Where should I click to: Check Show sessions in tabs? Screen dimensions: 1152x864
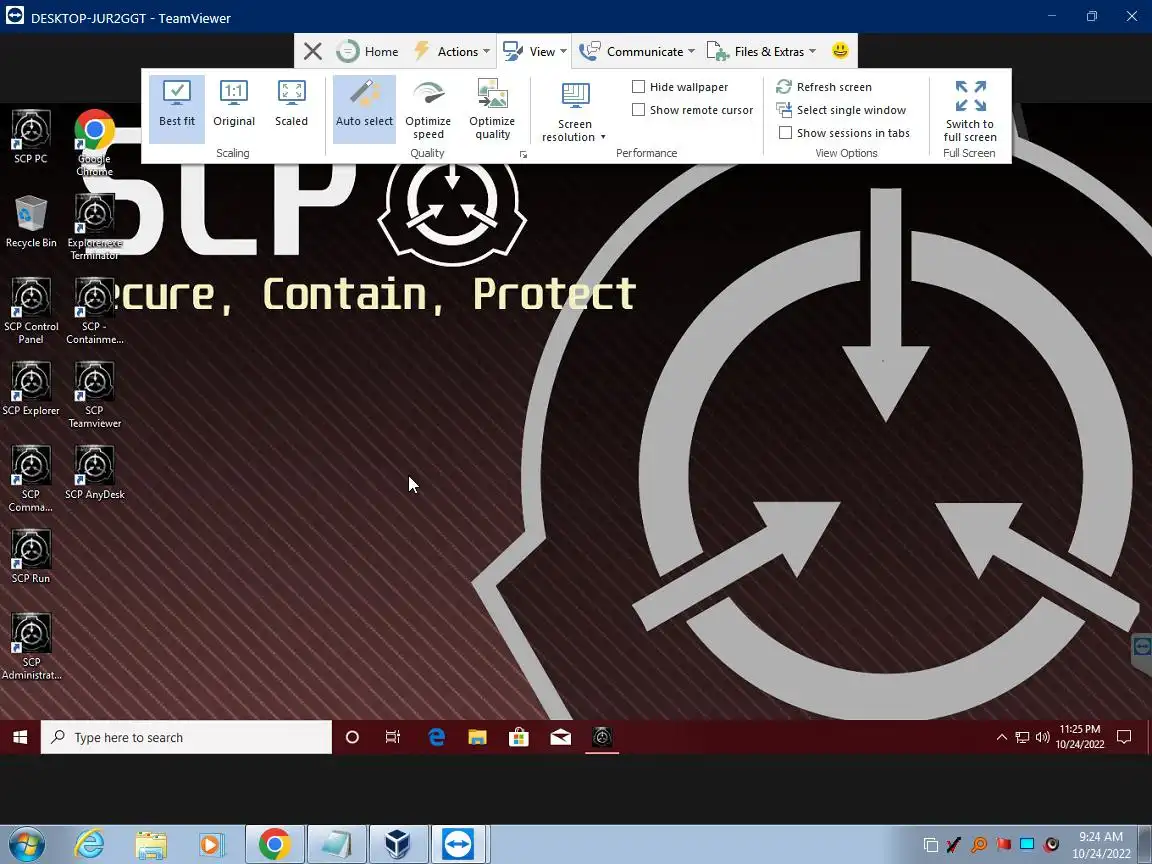(x=785, y=133)
